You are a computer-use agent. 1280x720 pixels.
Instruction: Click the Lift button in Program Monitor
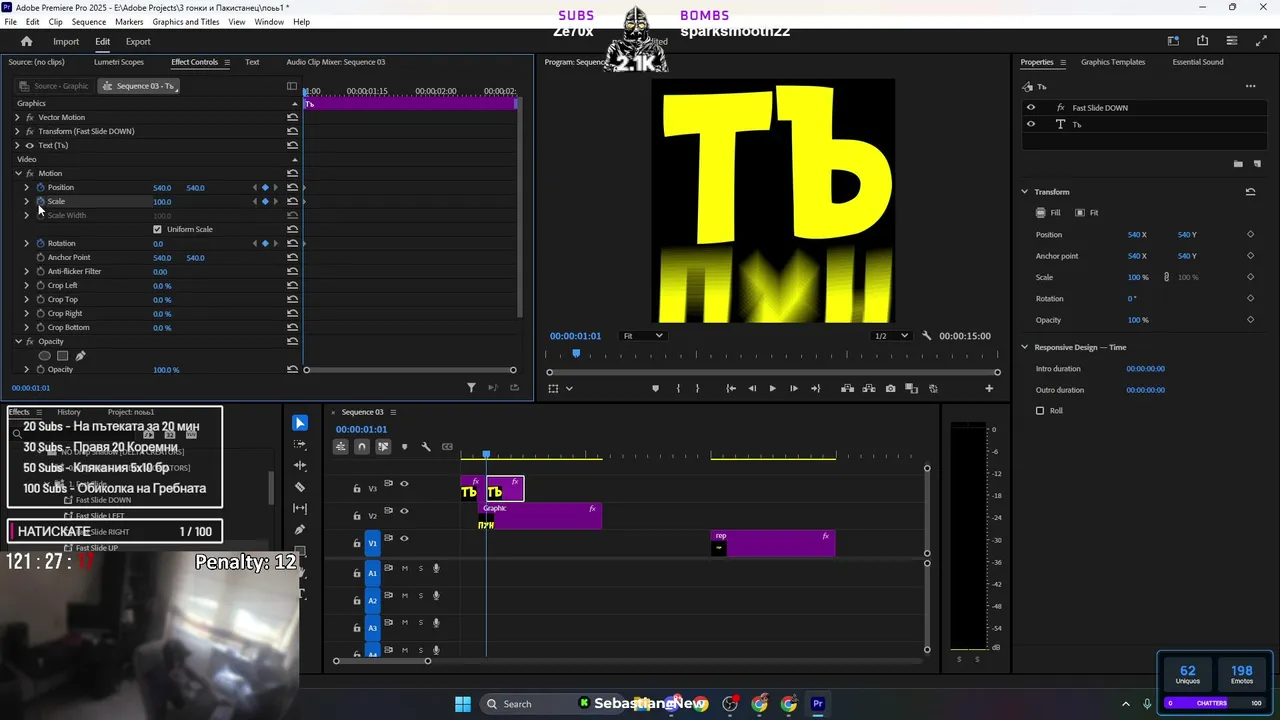pyautogui.click(x=847, y=388)
